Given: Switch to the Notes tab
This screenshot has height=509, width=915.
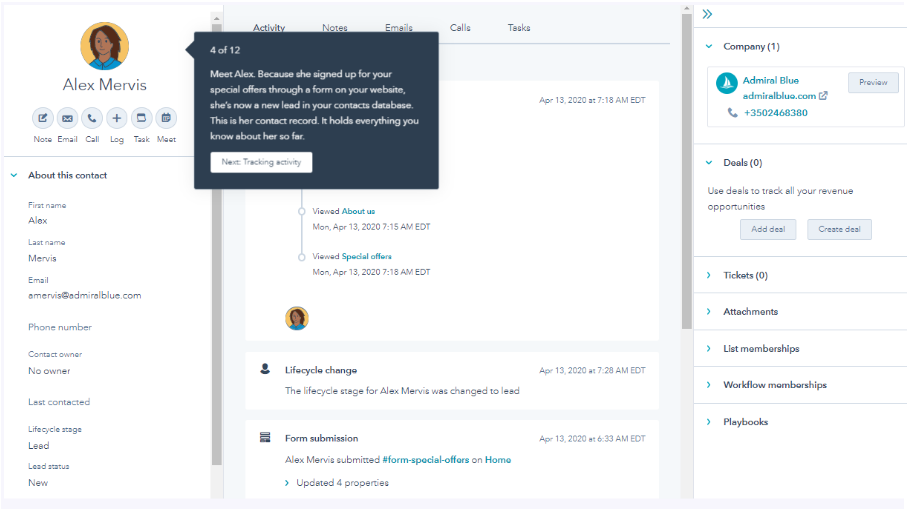Looking at the screenshot, I should [x=335, y=27].
